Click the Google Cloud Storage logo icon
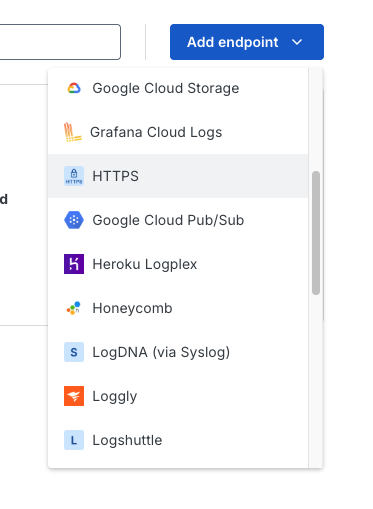The width and height of the screenshot is (373, 509). tap(74, 88)
